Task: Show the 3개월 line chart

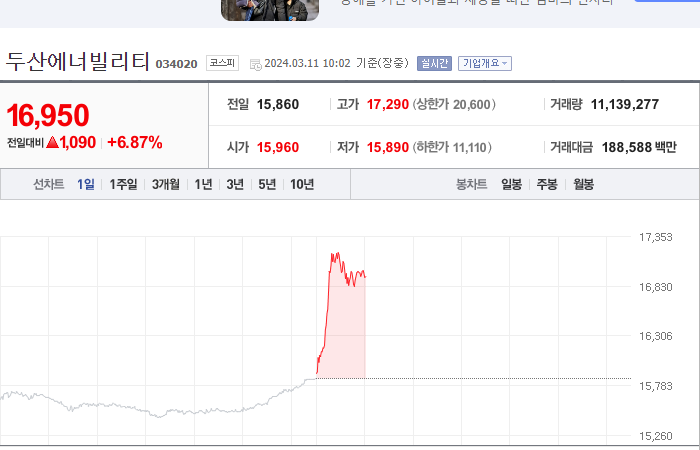Action: pyautogui.click(x=166, y=184)
